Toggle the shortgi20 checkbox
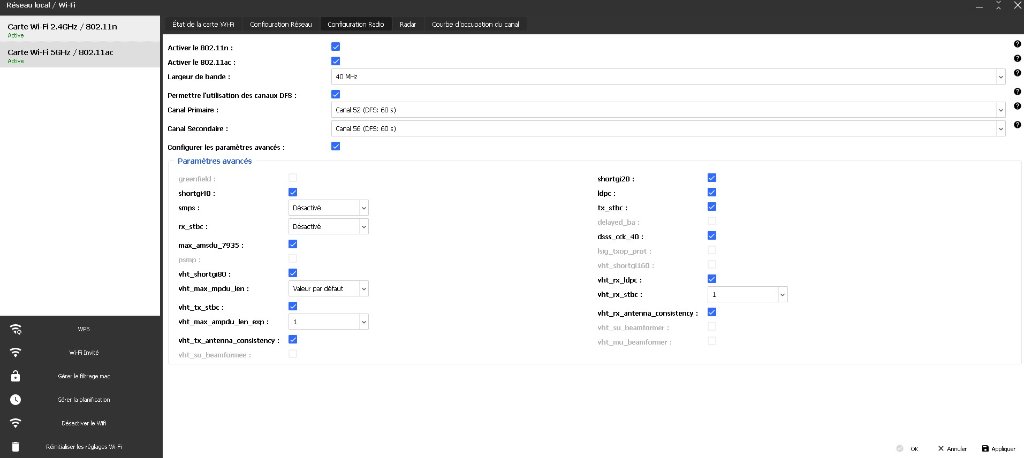 pos(712,178)
